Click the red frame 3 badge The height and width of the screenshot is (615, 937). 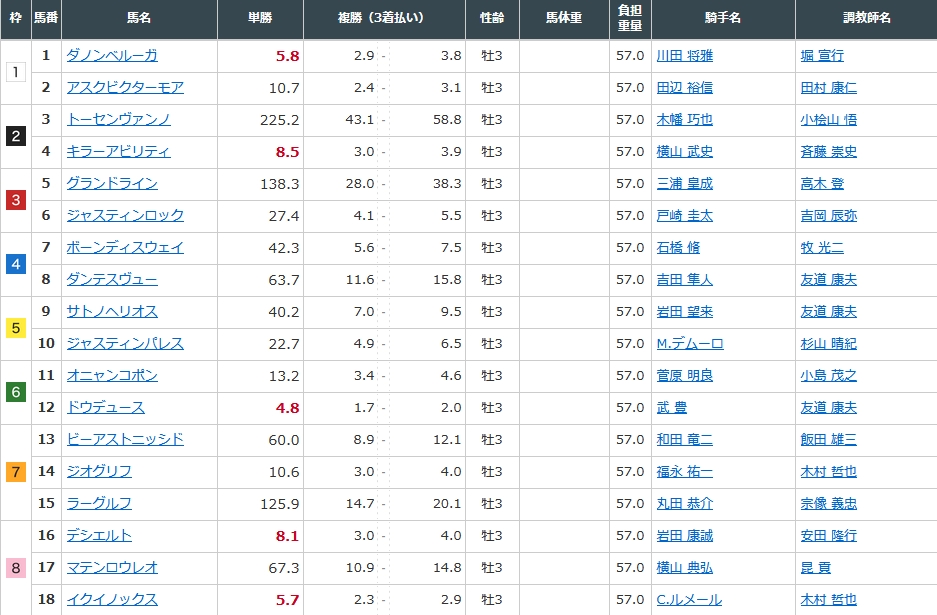pos(15,200)
